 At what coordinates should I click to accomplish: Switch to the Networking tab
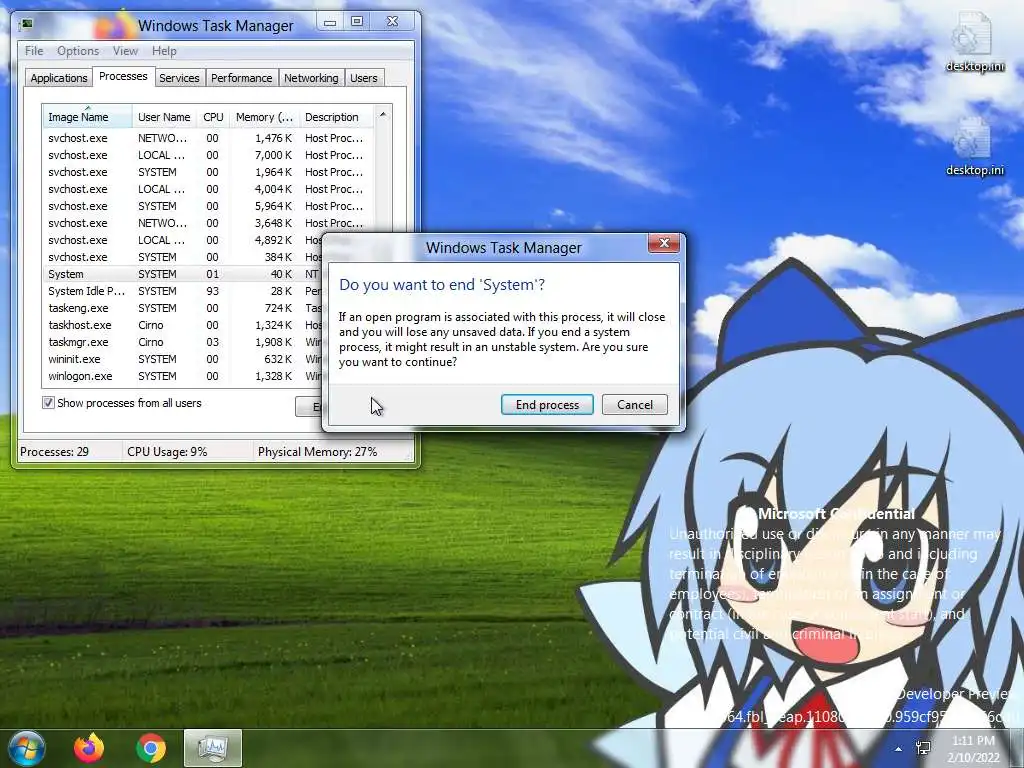point(311,78)
